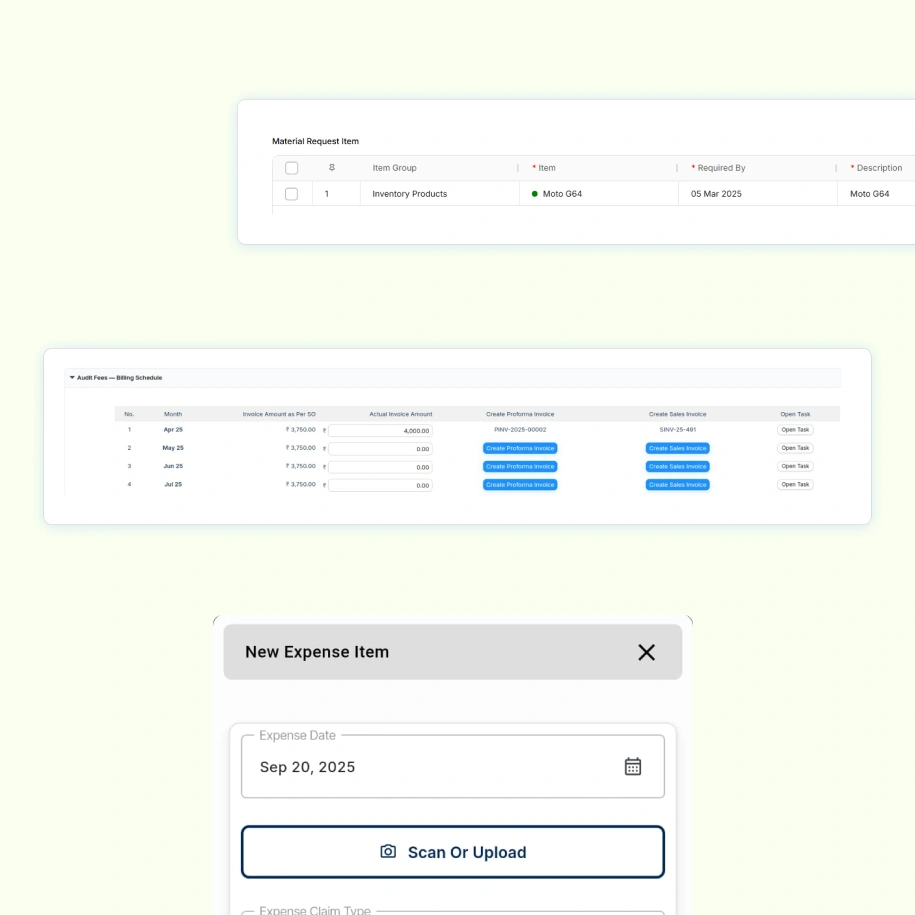Click the sort icon in Material Request header
The height and width of the screenshot is (915, 915).
click(332, 168)
